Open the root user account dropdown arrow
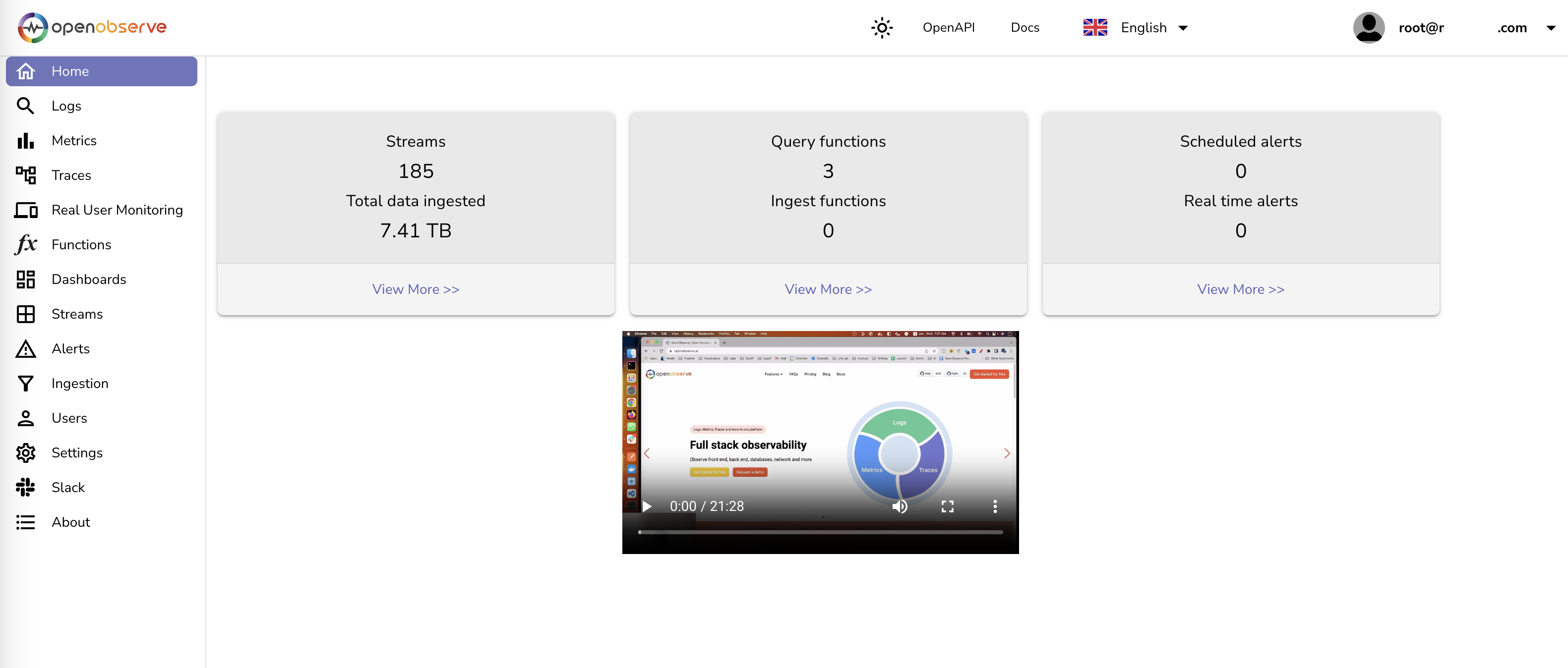The width and height of the screenshot is (1568, 668). click(x=1550, y=28)
